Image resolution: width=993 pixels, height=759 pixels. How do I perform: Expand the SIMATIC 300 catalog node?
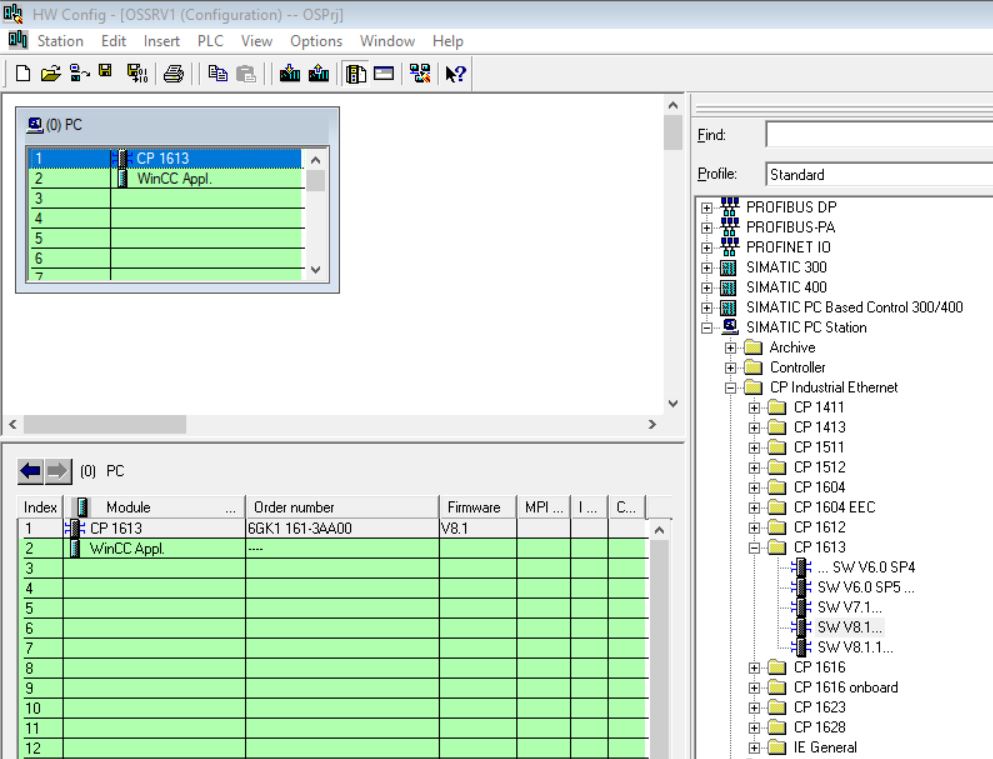pyautogui.click(x=707, y=268)
